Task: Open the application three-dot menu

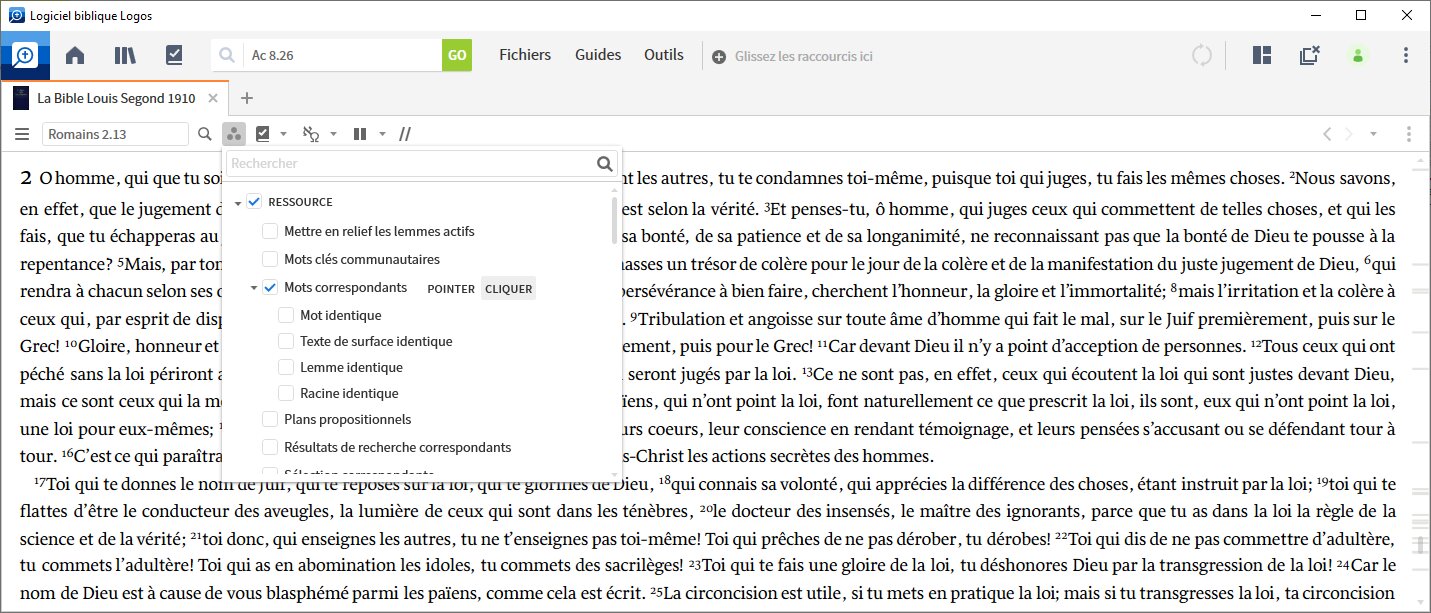Action: [x=1407, y=56]
